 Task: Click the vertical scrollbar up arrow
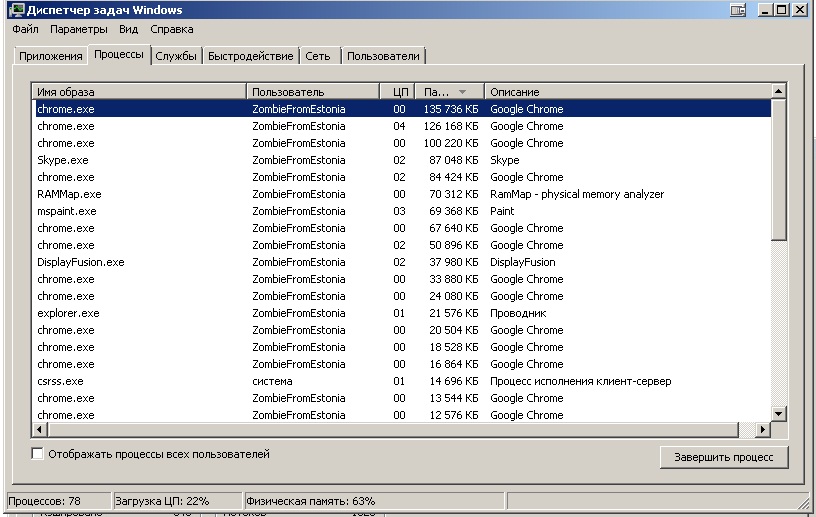coord(778,91)
